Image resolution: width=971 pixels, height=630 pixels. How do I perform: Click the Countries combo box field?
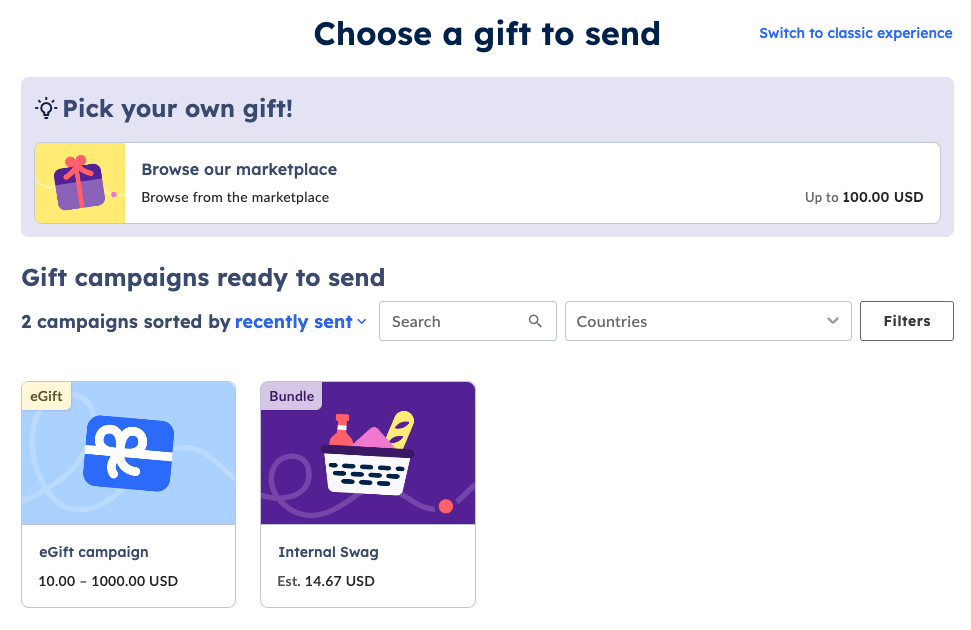pyautogui.click(x=708, y=321)
